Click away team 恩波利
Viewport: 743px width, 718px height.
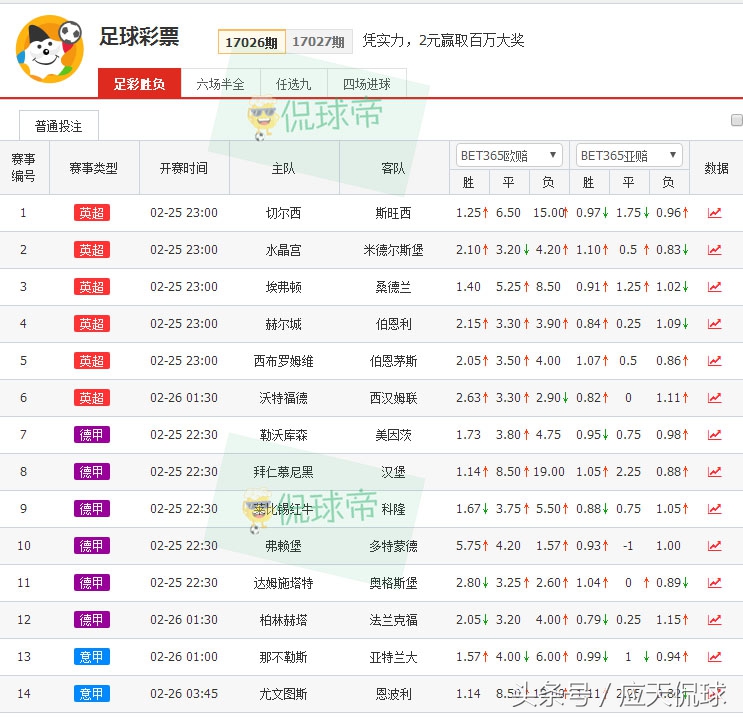pos(393,693)
